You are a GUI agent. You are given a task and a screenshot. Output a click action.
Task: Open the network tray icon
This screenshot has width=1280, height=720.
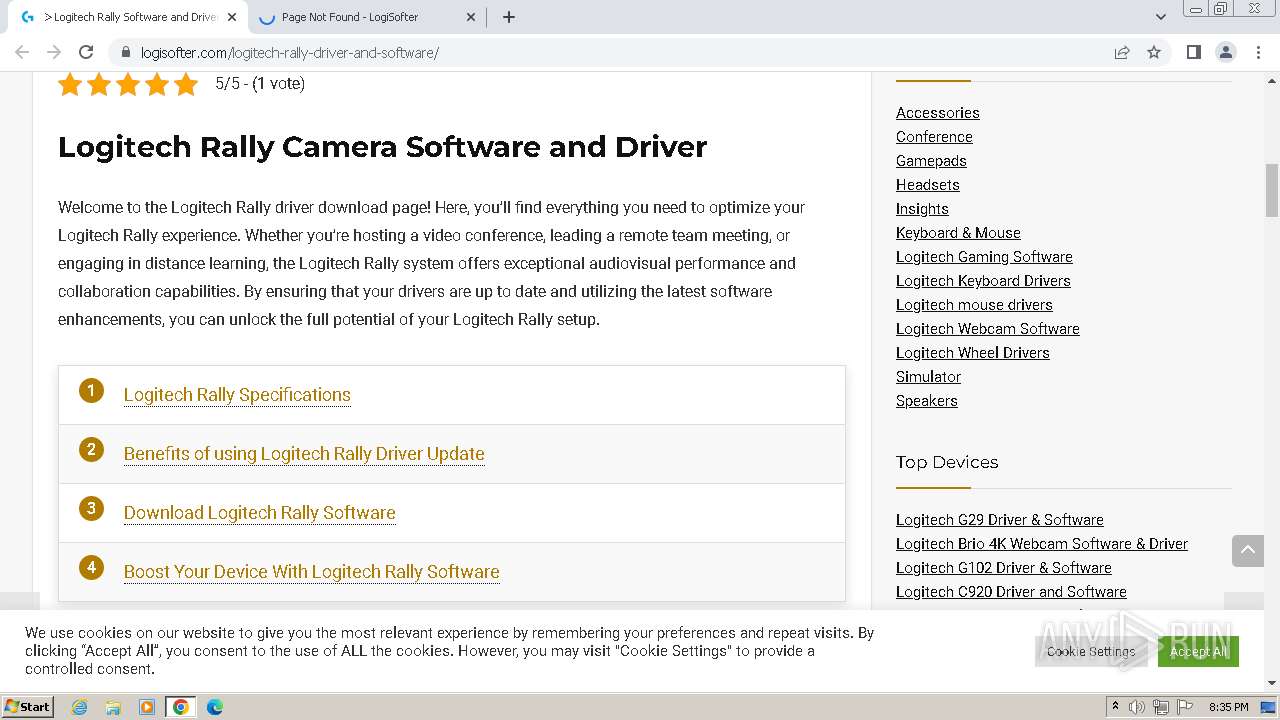pyautogui.click(x=1160, y=707)
